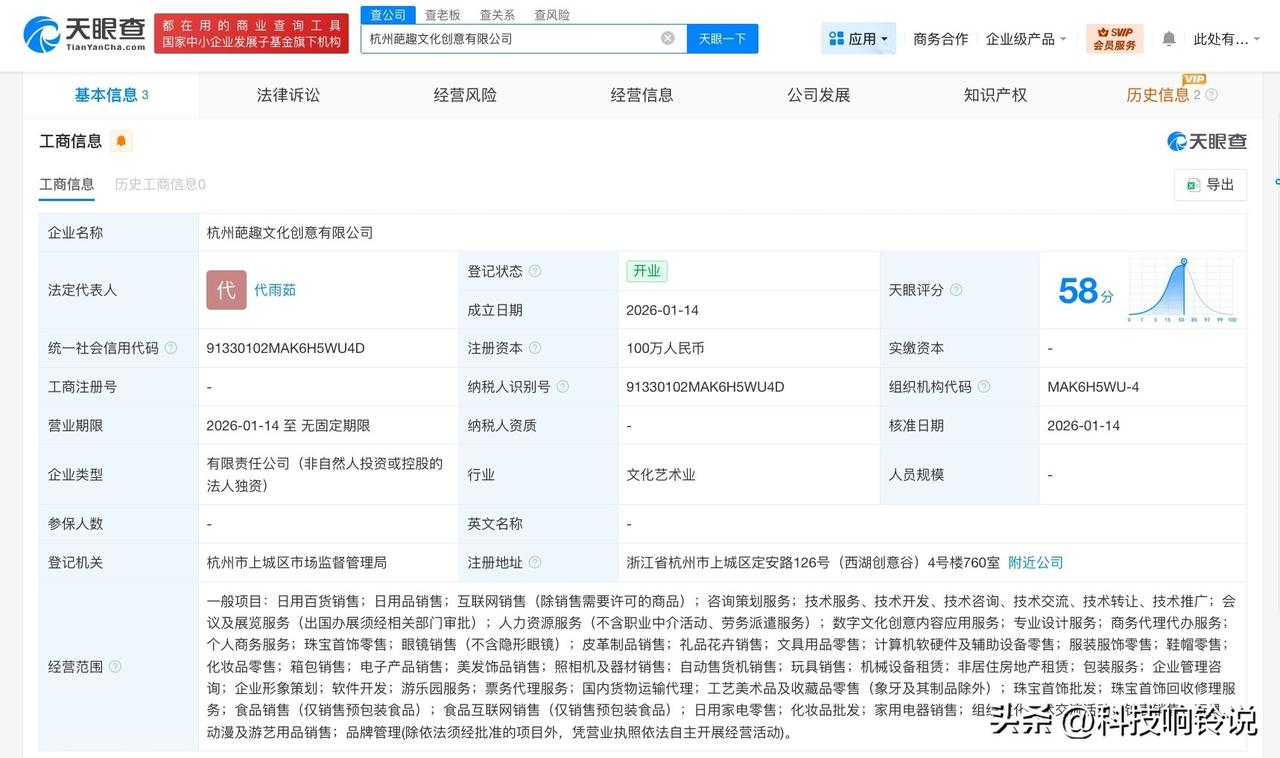Expand the 企业级产品 dropdown

pyautogui.click(x=1023, y=37)
